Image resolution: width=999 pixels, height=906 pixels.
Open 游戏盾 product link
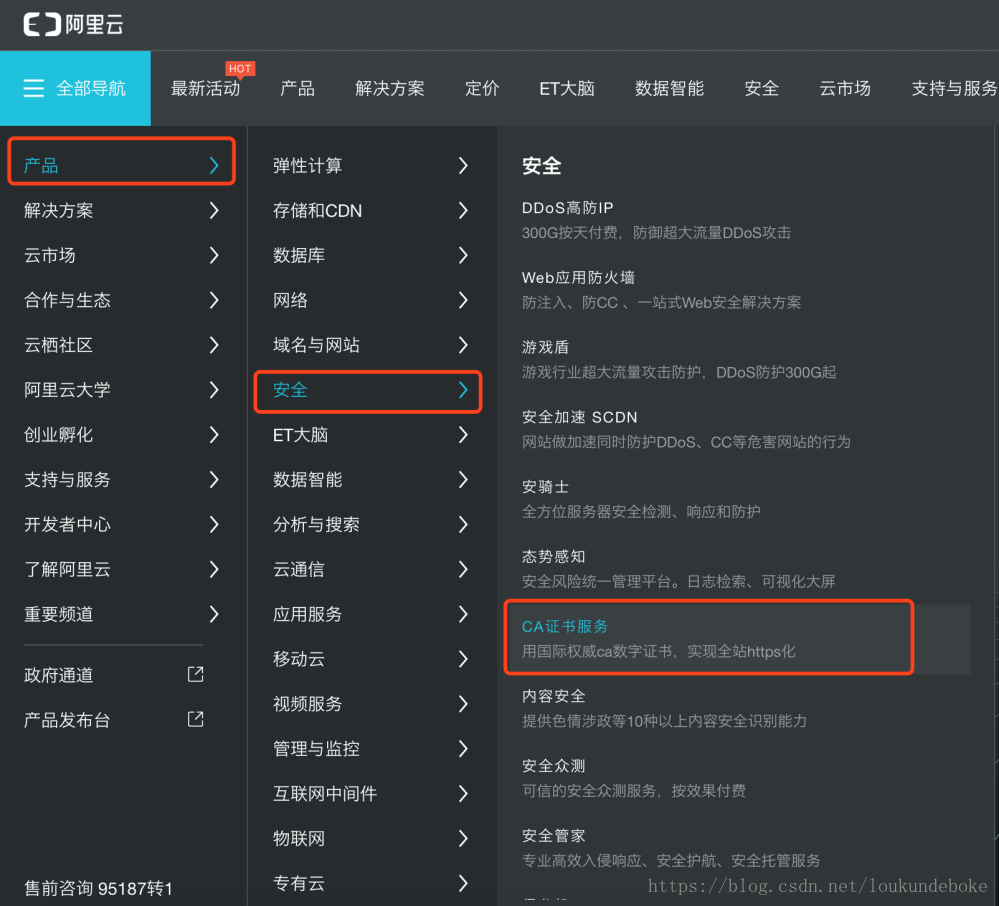(x=545, y=347)
